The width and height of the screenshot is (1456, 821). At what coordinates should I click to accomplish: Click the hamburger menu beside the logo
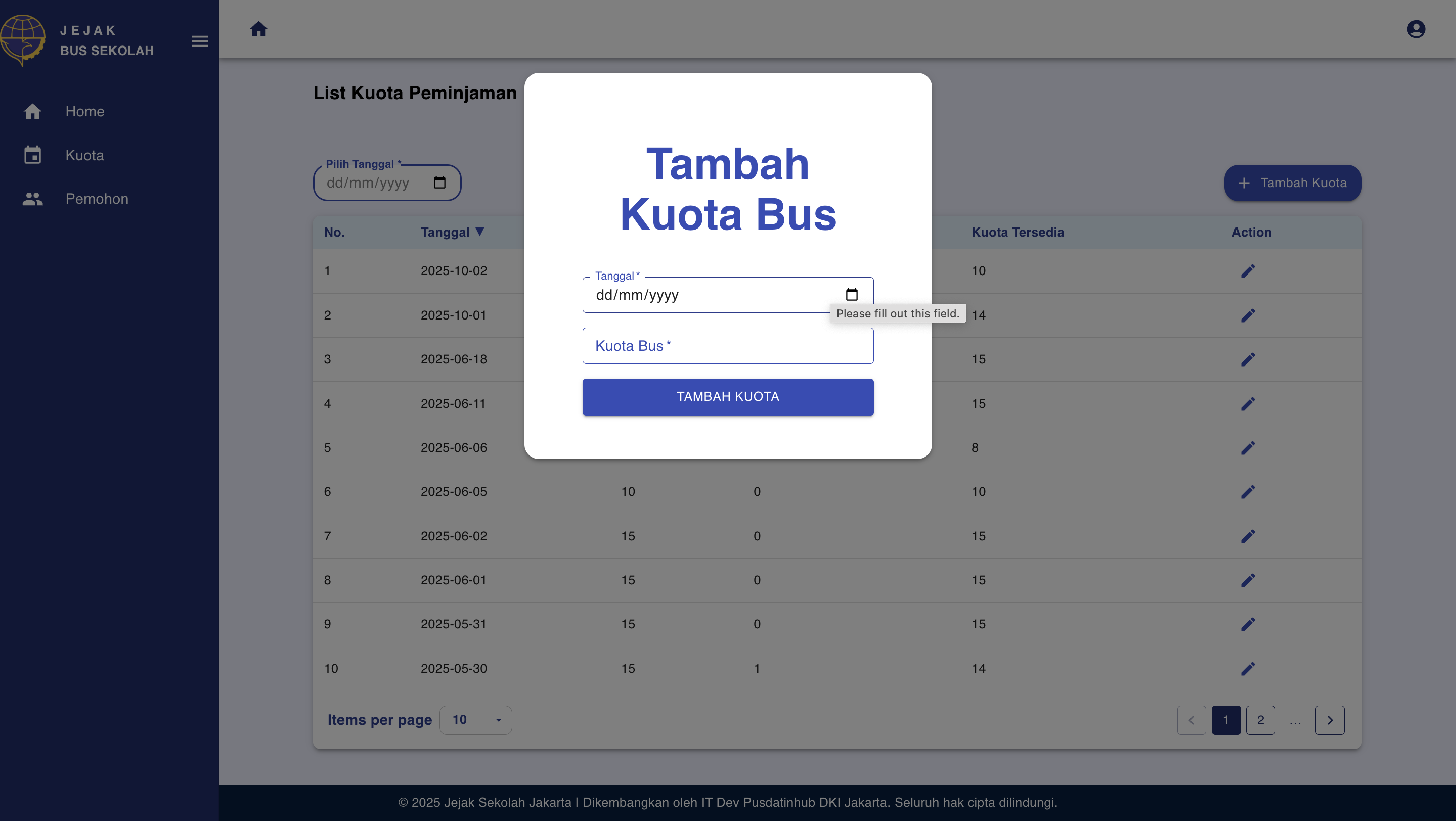click(200, 41)
